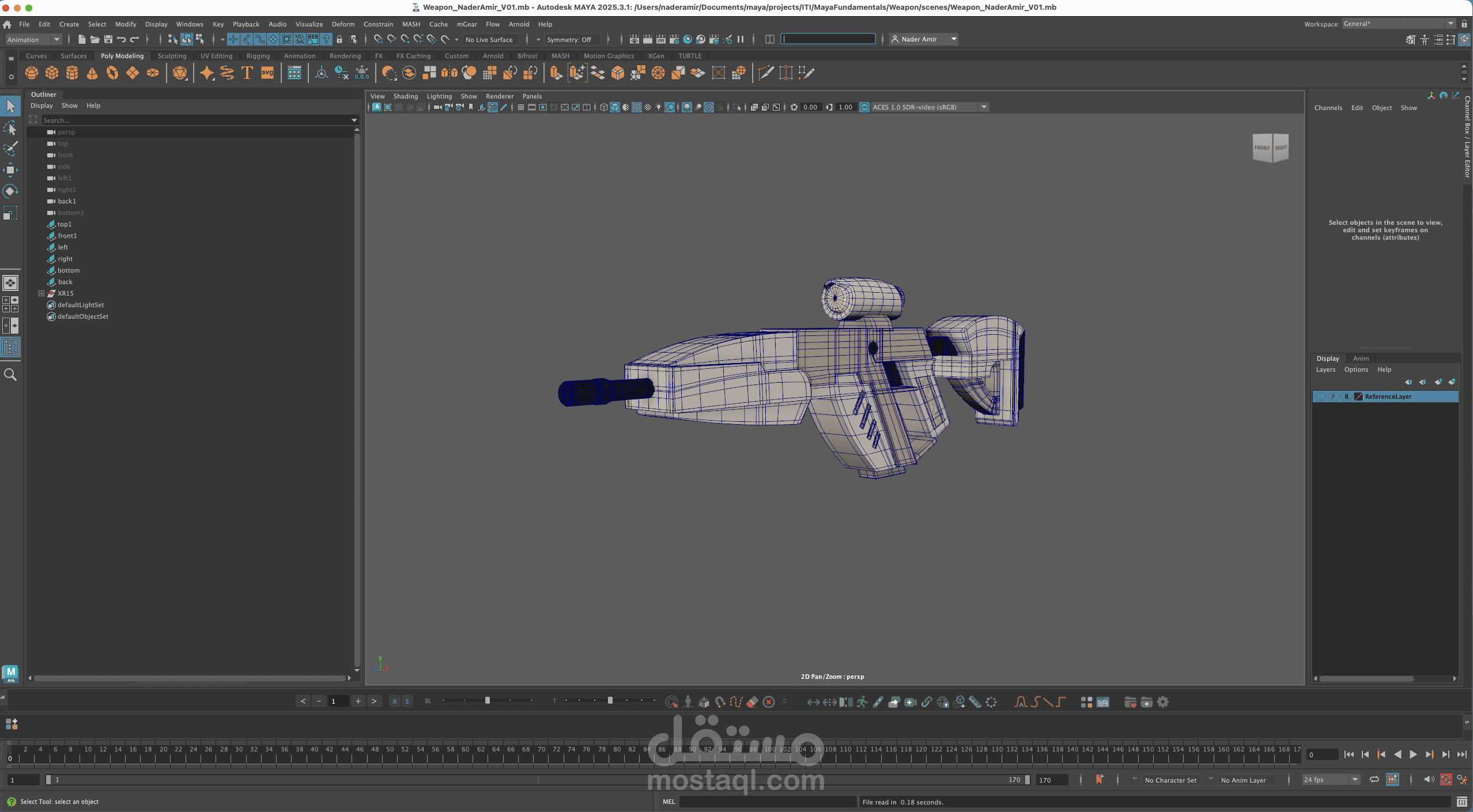Click the polygon sphere shelf icon
This screenshot has width=1473, height=812.
click(x=32, y=73)
